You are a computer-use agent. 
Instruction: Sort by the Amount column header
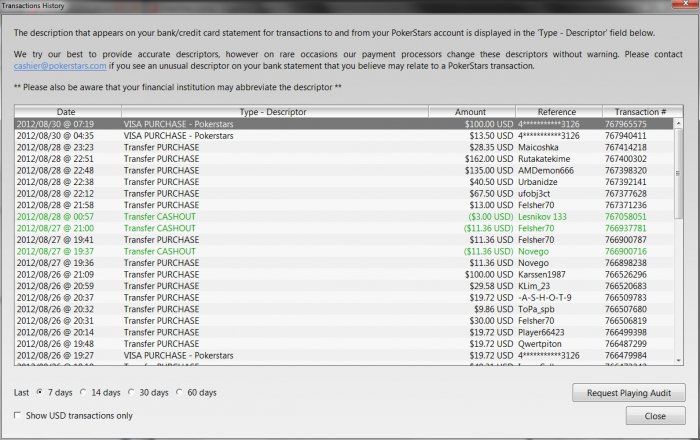tap(472, 112)
